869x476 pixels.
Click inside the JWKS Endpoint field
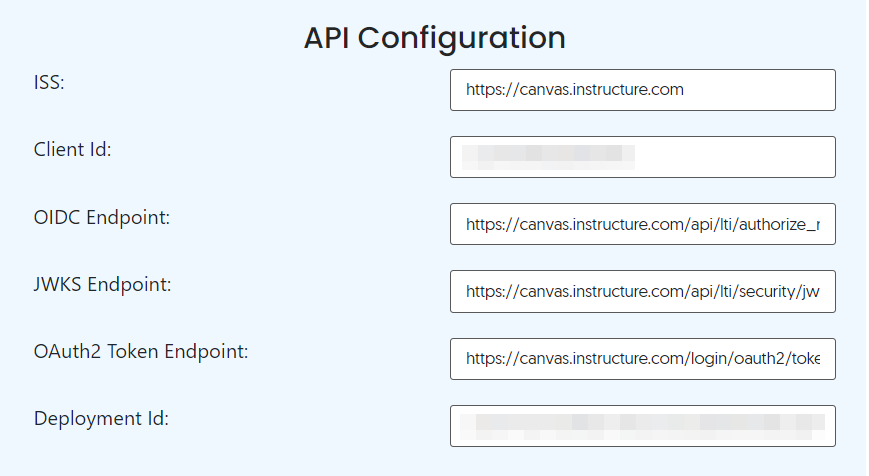pyautogui.click(x=642, y=291)
